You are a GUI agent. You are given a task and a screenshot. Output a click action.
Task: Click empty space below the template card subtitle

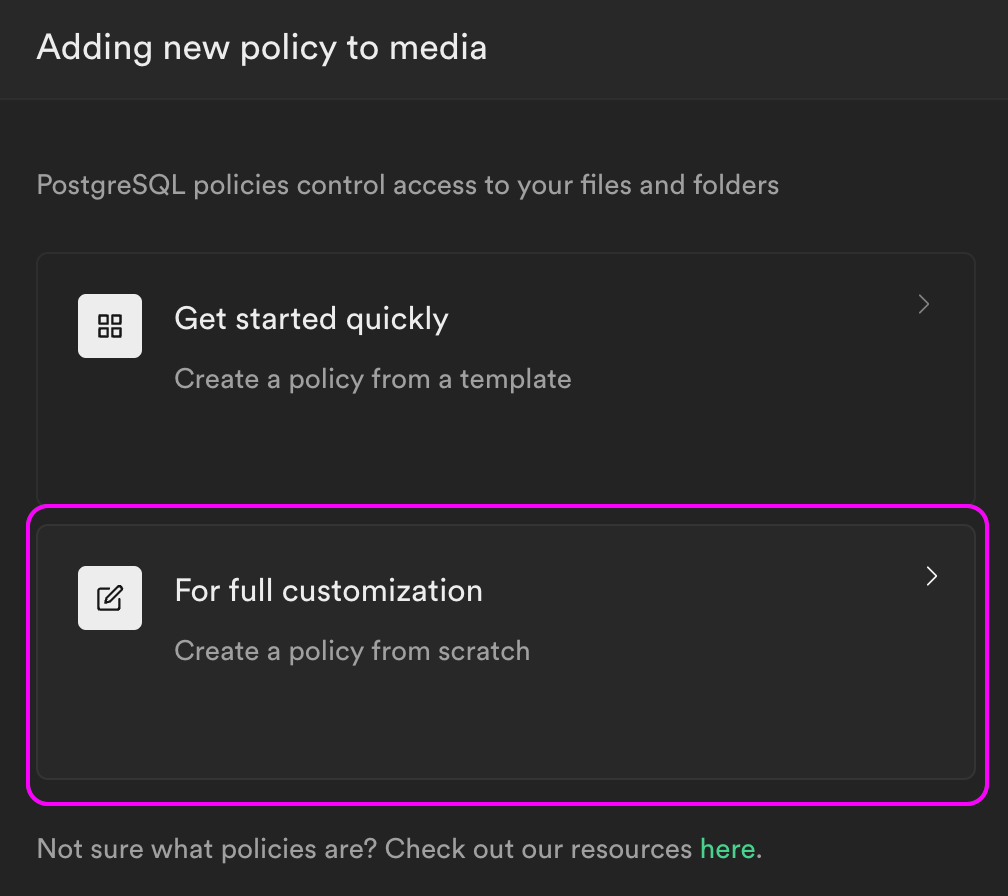506,450
